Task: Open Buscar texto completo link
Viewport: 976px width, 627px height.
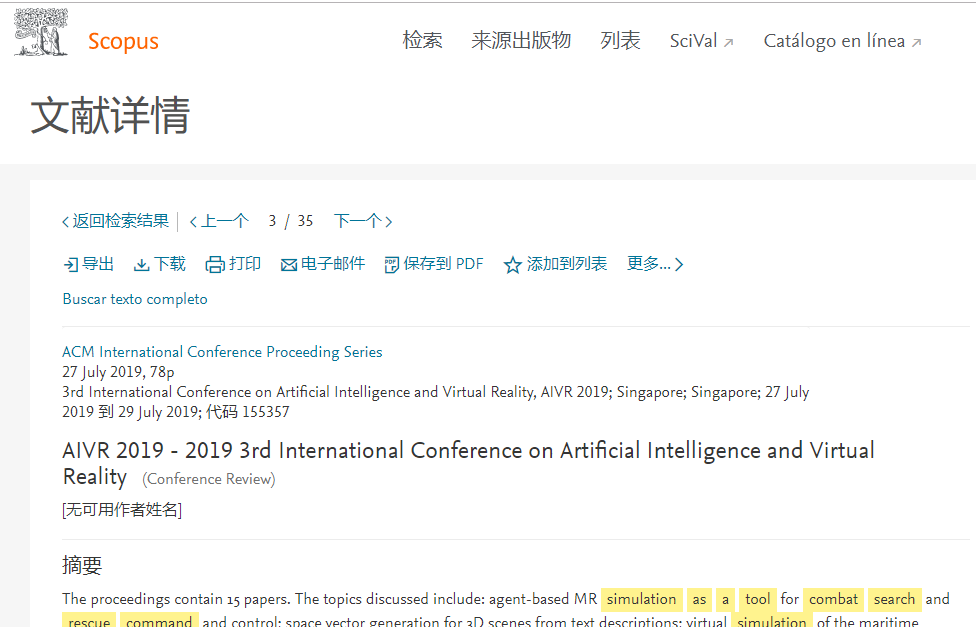Action: [x=135, y=299]
